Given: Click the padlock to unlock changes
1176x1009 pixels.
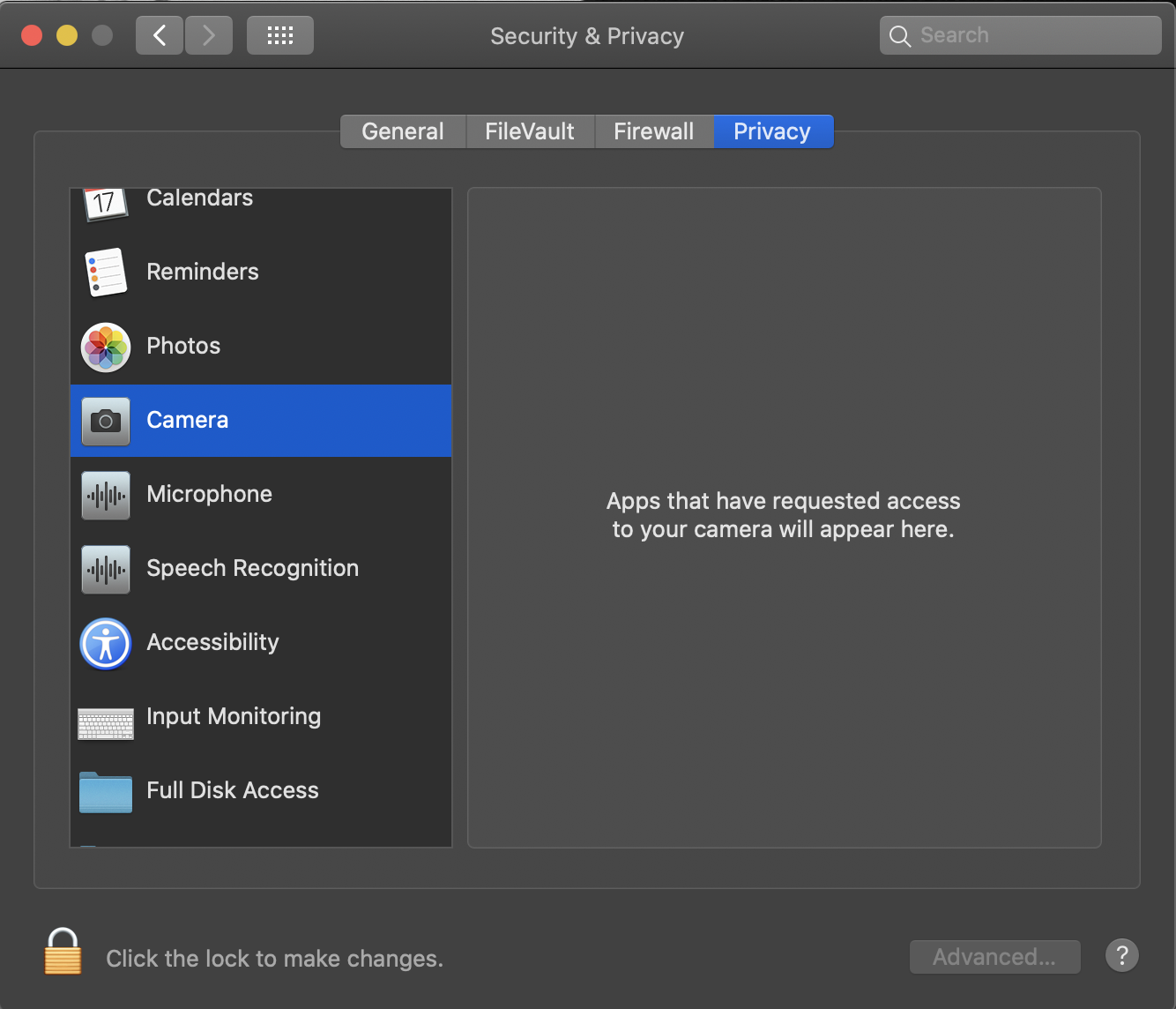Looking at the screenshot, I should 63,952.
